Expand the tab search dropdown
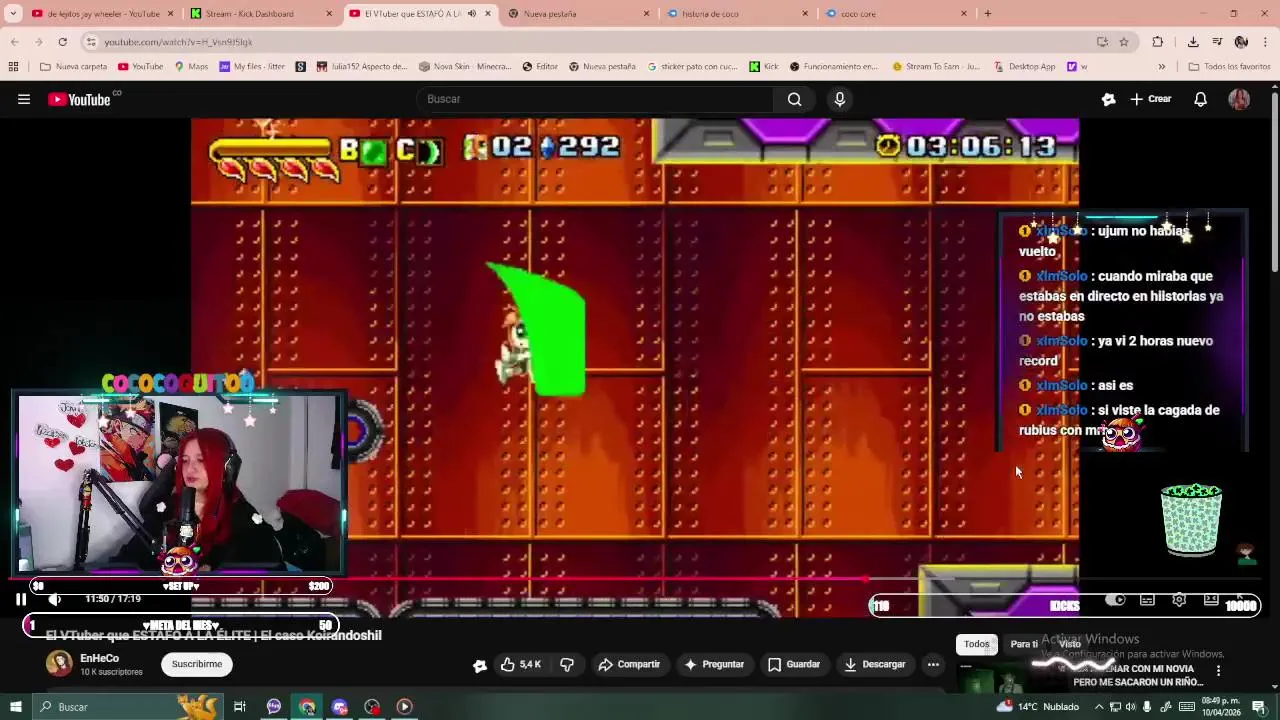The image size is (1280, 720). [13, 14]
